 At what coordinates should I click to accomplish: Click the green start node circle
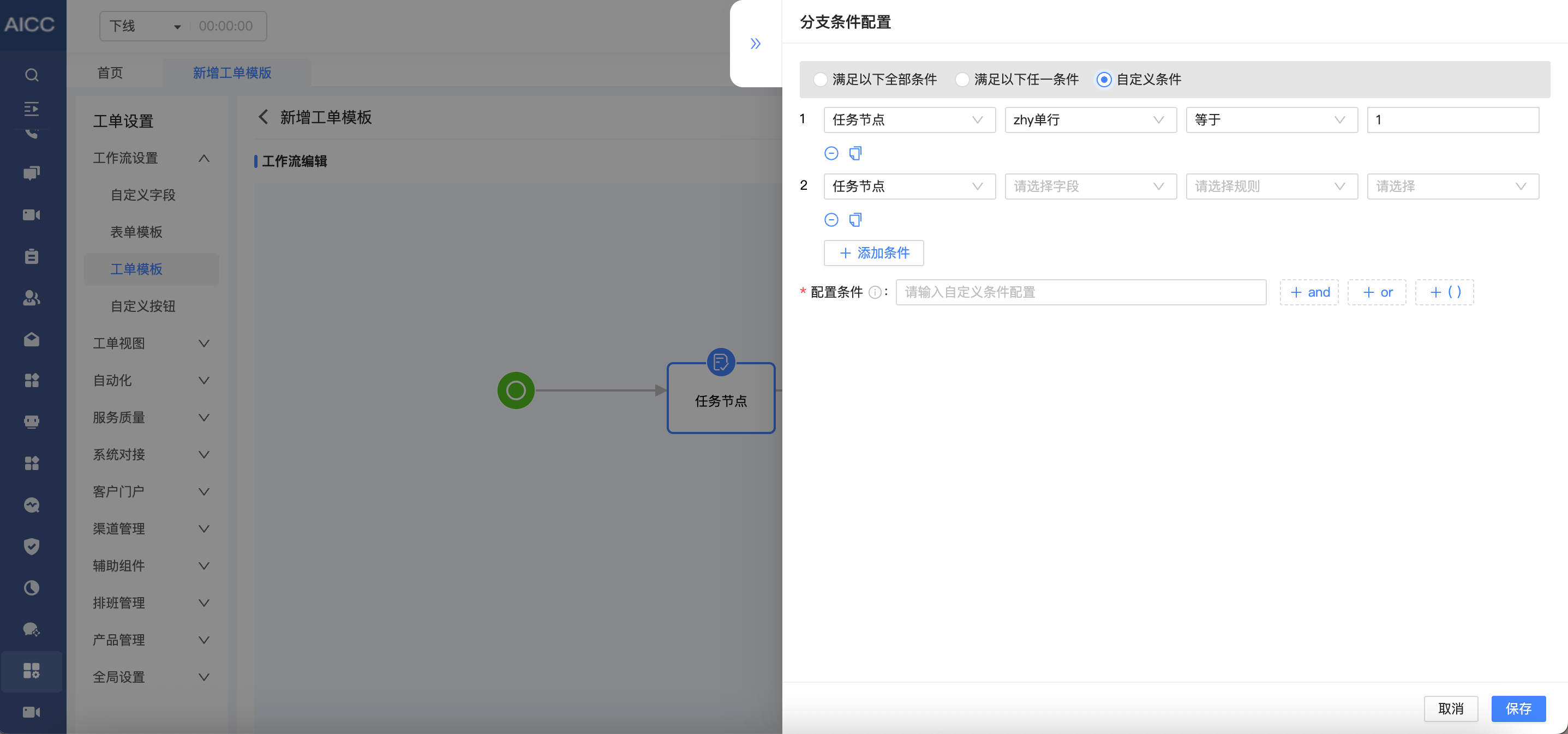(516, 390)
